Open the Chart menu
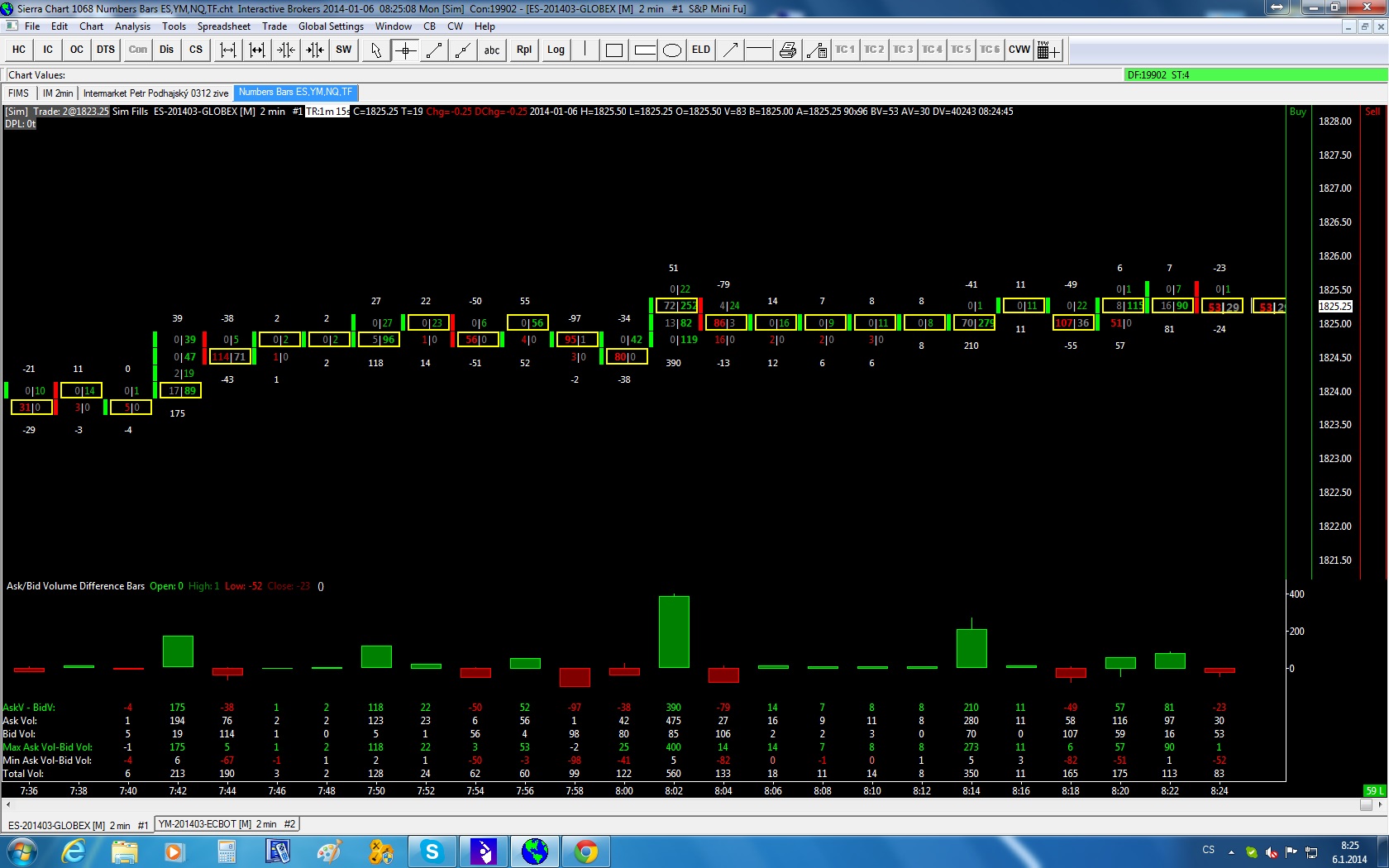Image resolution: width=1389 pixels, height=868 pixels. coord(92,26)
